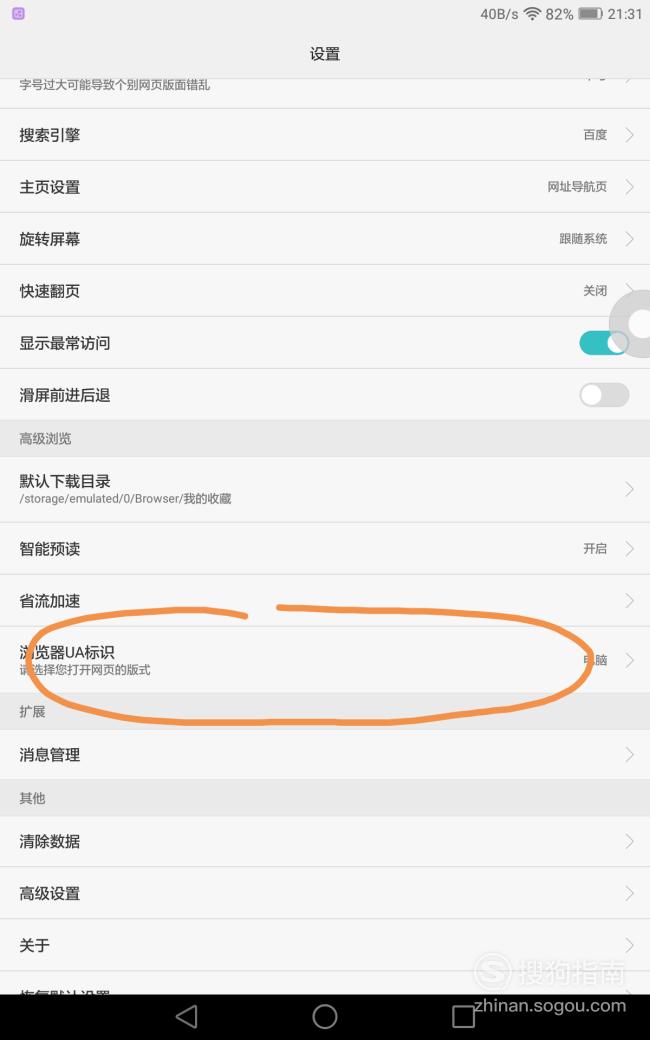The width and height of the screenshot is (650, 1040).
Task: Open 旋转屏幕 option showing 跟随系统
Action: [325, 239]
